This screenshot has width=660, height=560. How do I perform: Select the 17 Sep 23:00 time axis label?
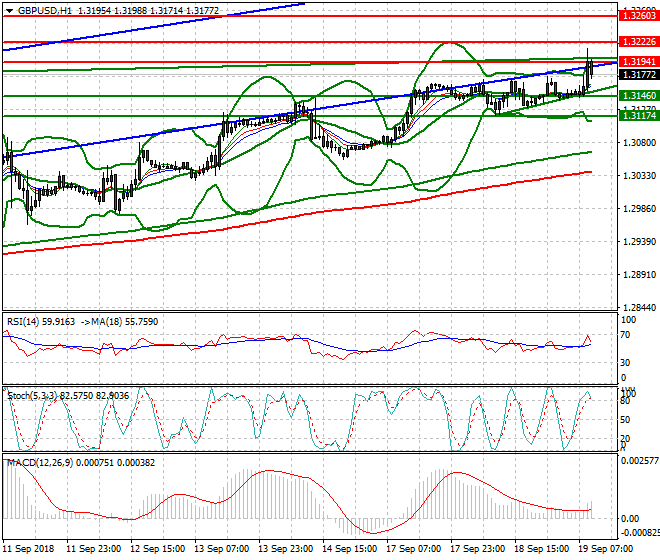click(x=477, y=549)
